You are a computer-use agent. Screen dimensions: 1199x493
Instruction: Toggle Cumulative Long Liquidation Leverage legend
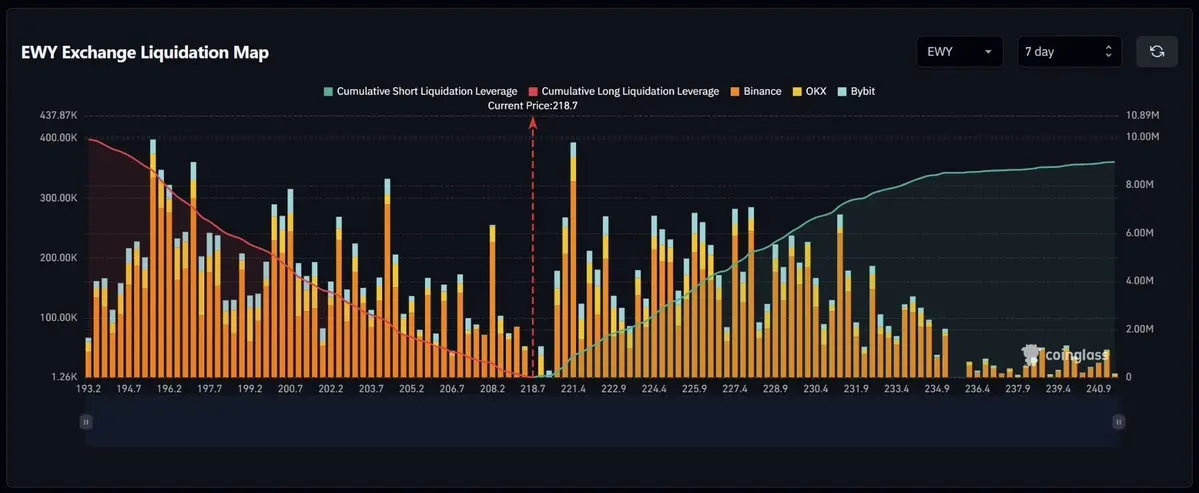pos(624,91)
